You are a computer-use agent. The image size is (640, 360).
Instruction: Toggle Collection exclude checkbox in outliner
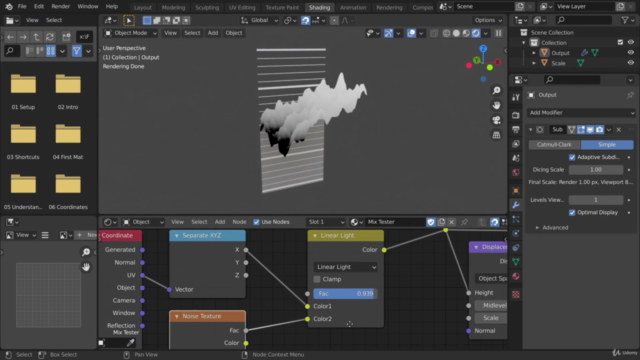(x=620, y=42)
